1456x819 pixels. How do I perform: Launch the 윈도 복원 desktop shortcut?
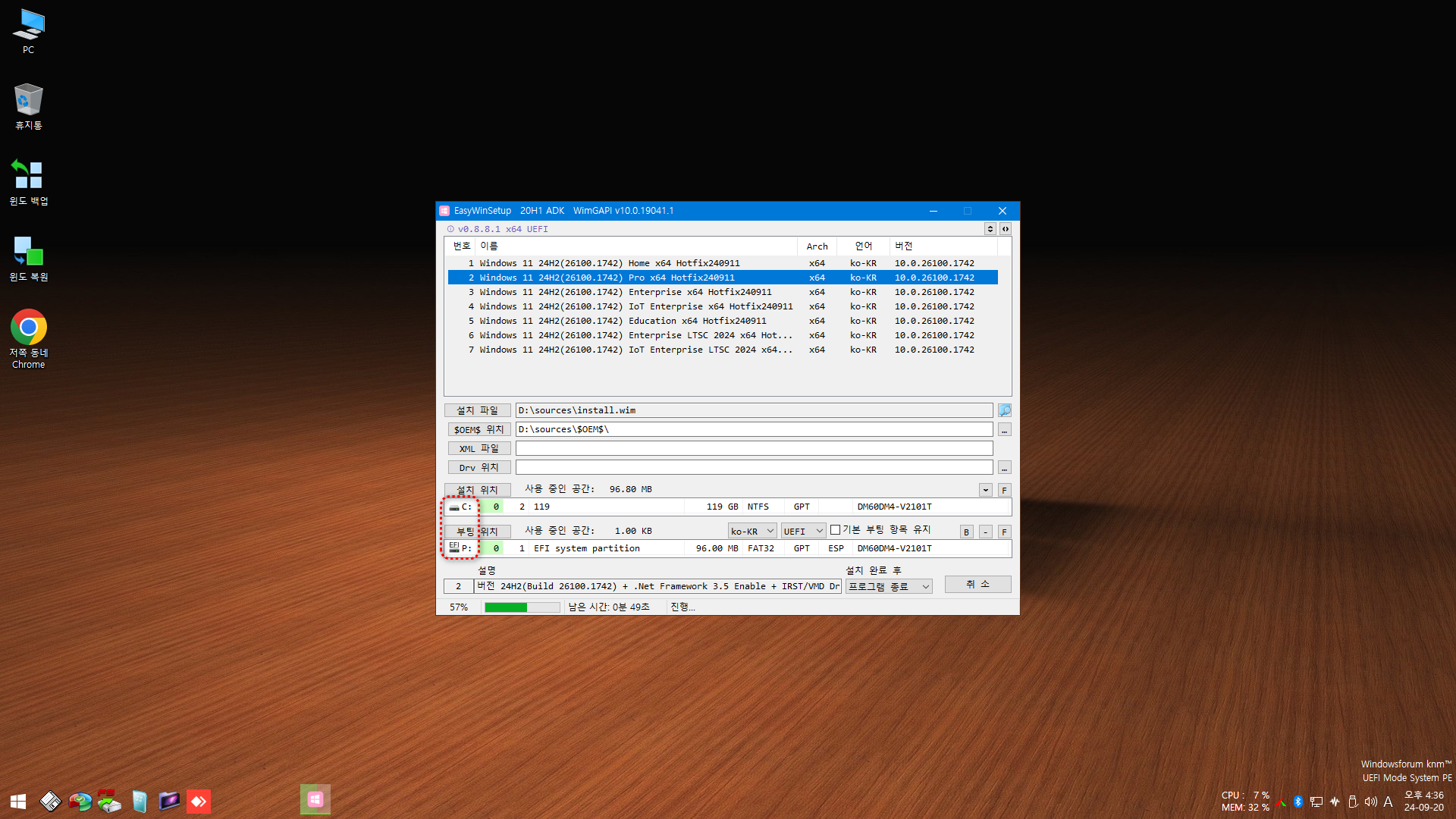(x=28, y=258)
